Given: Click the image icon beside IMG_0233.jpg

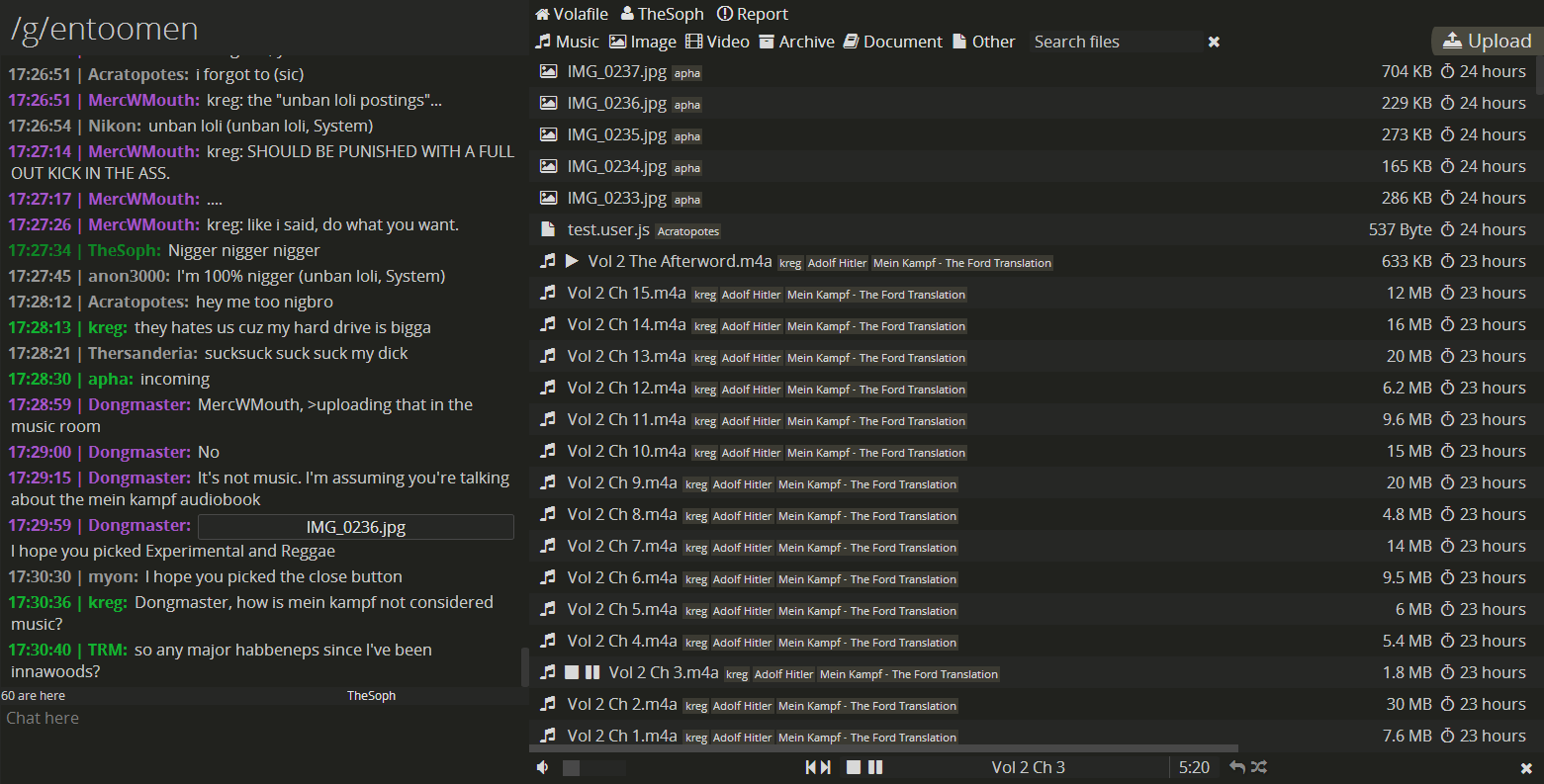Looking at the screenshot, I should point(548,198).
